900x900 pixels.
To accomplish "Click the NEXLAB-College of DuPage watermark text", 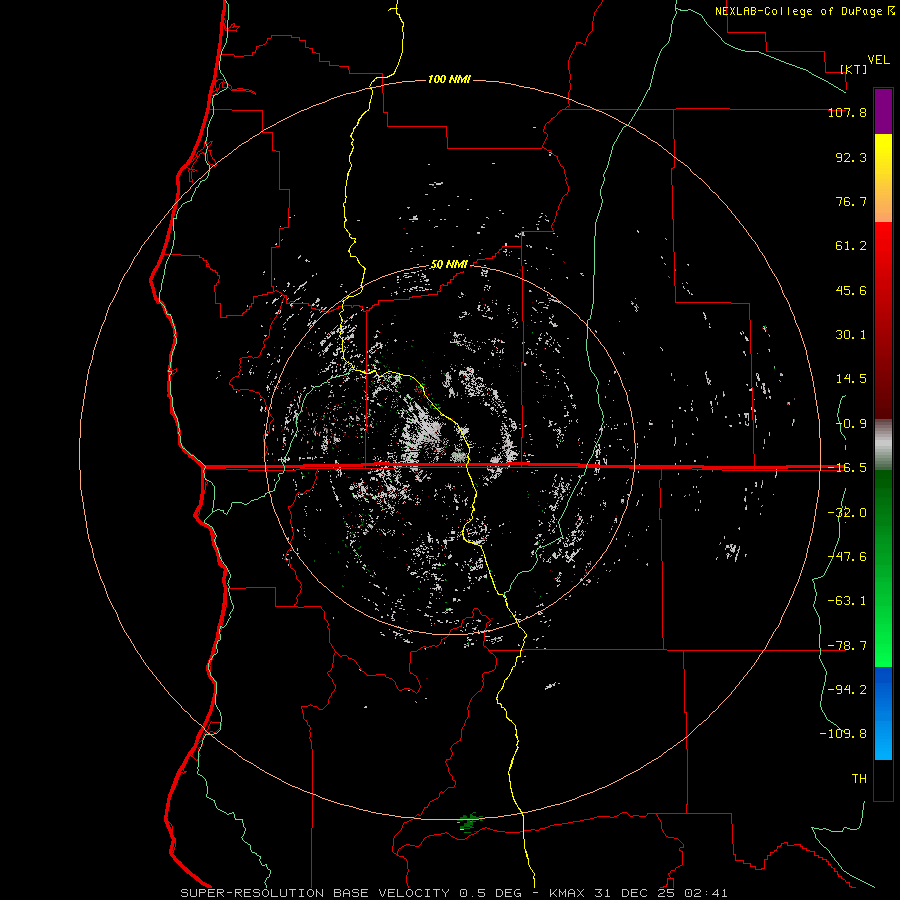I will (x=804, y=11).
